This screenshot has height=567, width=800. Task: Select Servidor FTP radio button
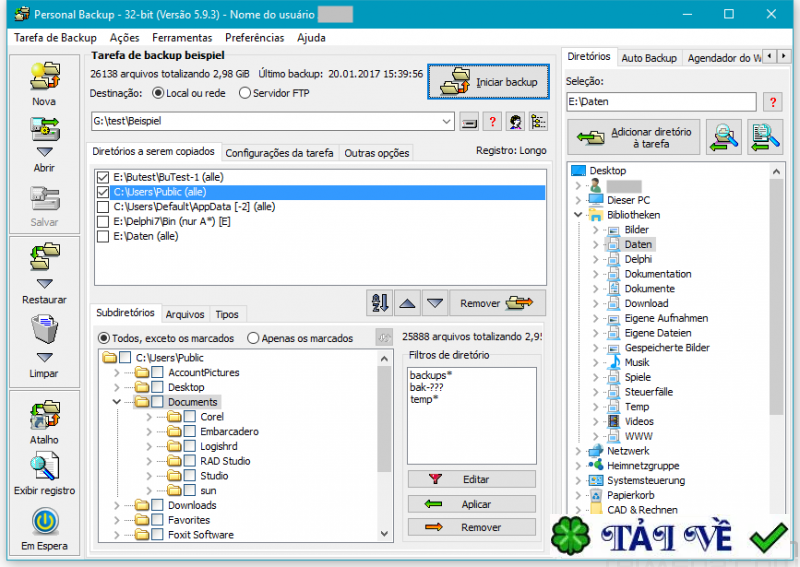(245, 93)
